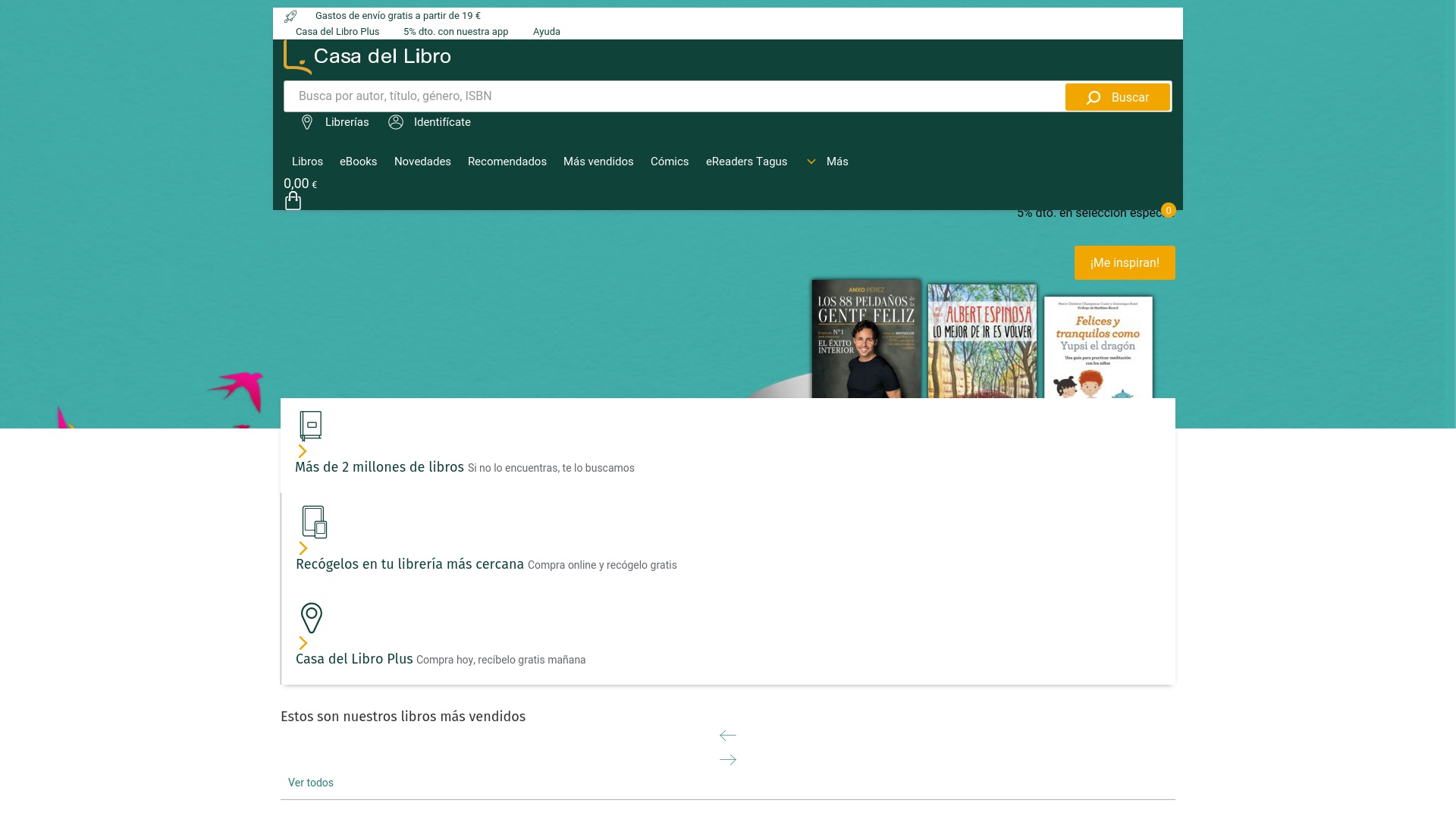Go to previous bestsellers with left arrow
1456x819 pixels.
pos(727,736)
